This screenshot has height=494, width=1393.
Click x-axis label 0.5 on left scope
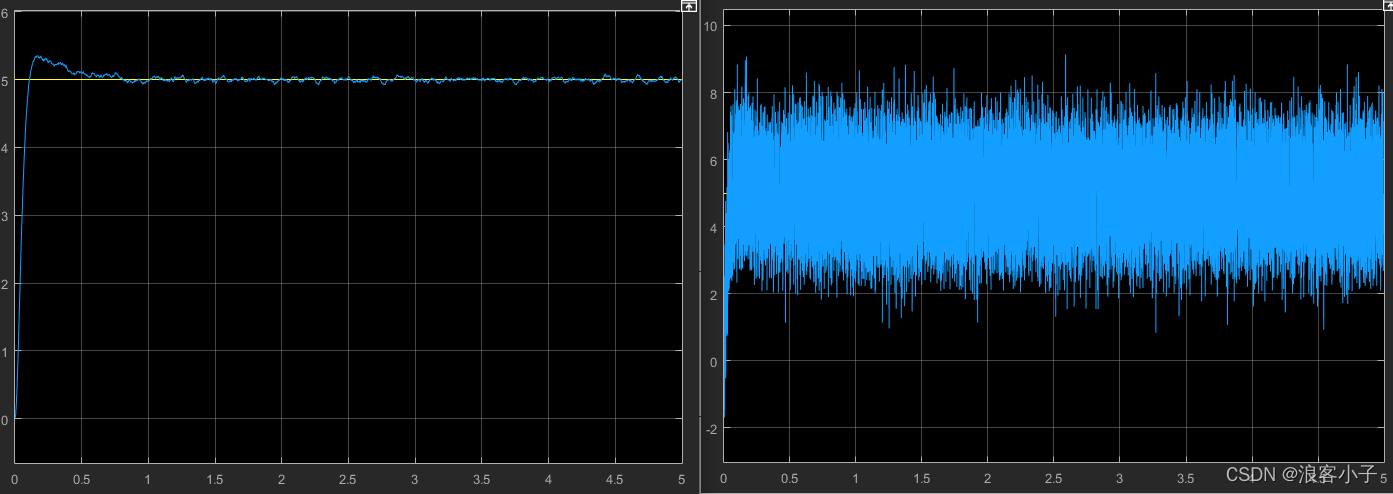tap(81, 480)
